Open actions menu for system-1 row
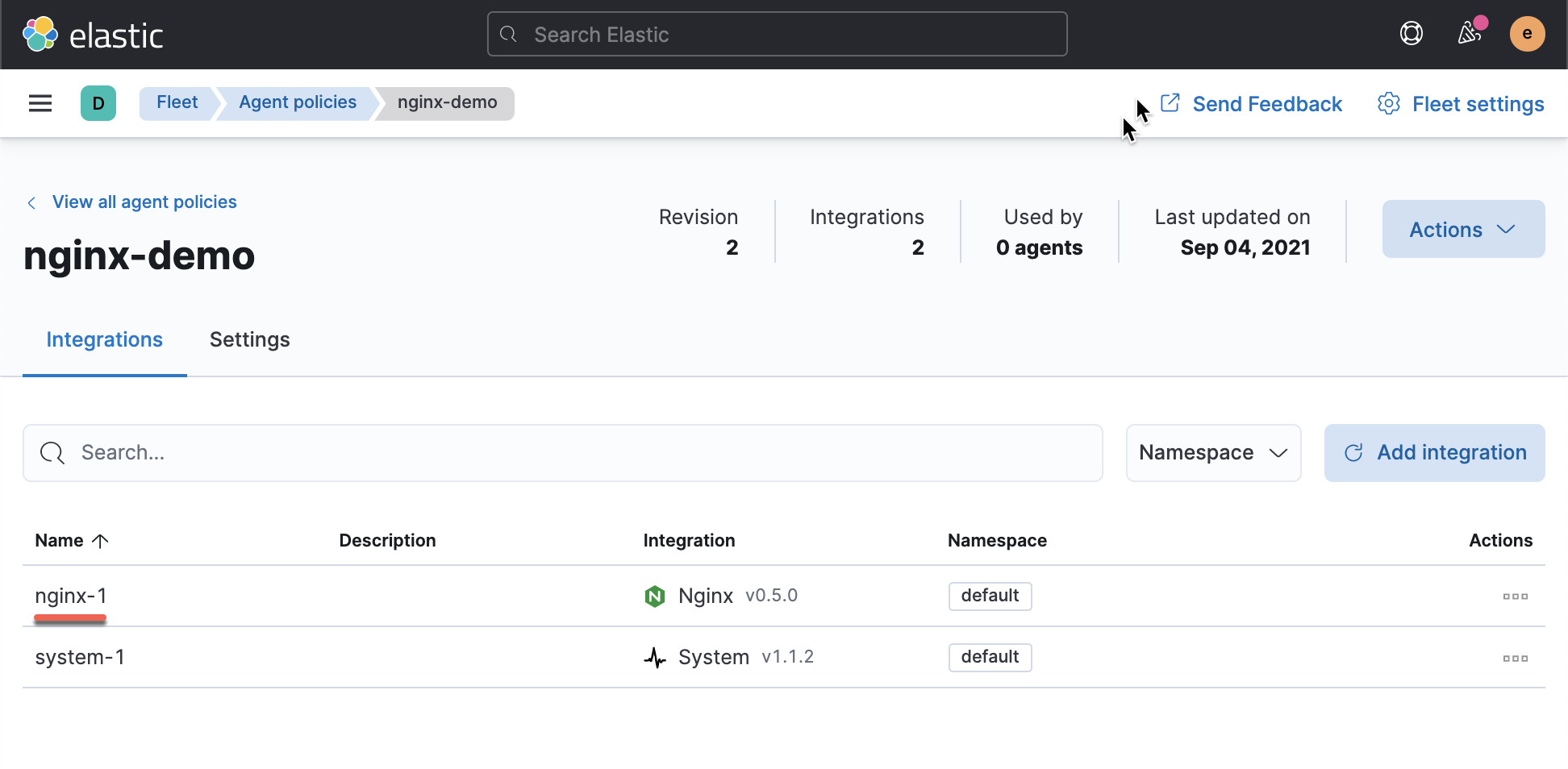 pos(1516,659)
